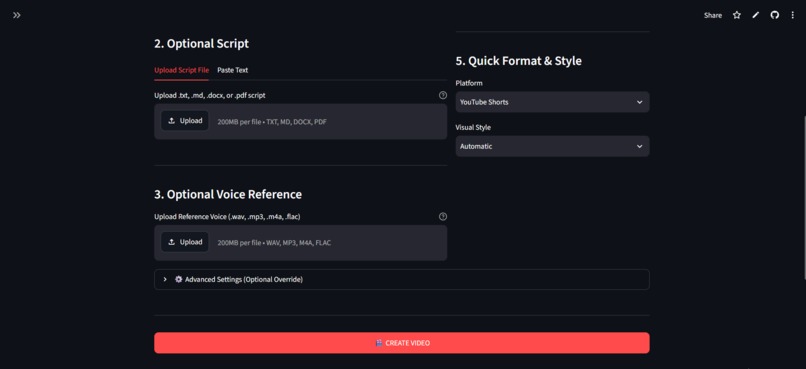Switch to the Upload Script File tab
Screen dimensions: 806x369
click(181, 70)
